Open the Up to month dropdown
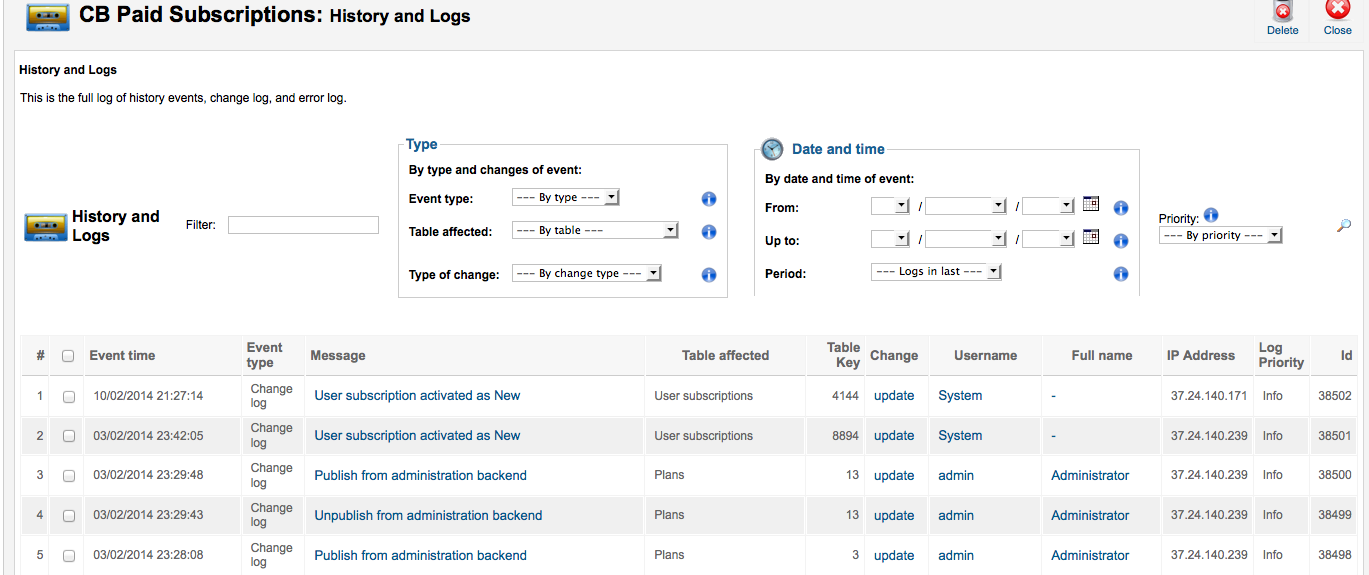 966,239
